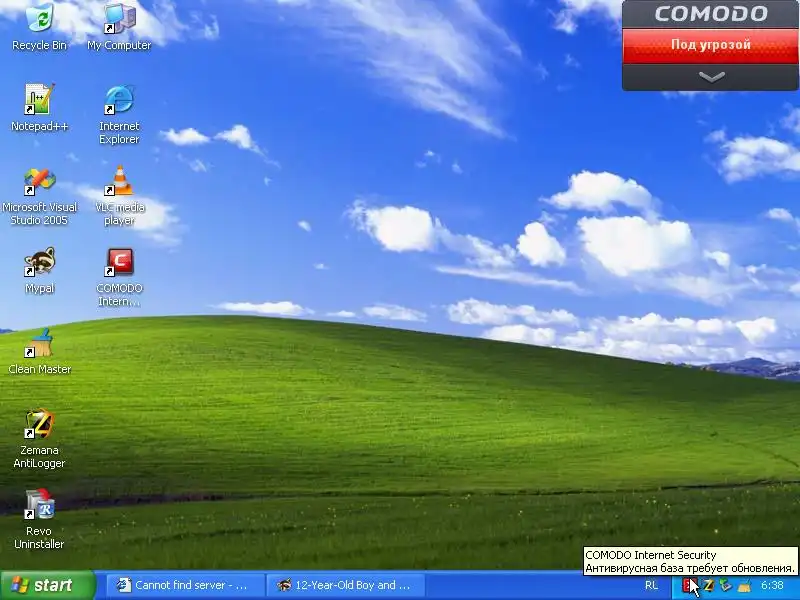800x600 pixels.
Task: Switch to the '12-Year-Old Boy and...' taskbar window
Action: (347, 585)
